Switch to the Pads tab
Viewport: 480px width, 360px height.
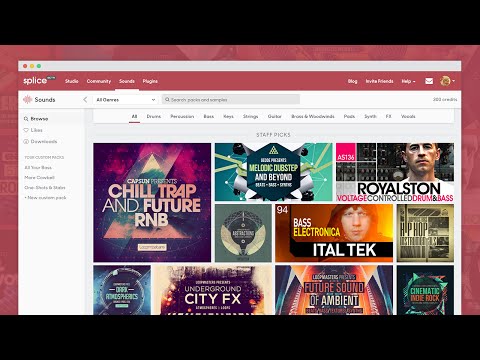coord(349,116)
